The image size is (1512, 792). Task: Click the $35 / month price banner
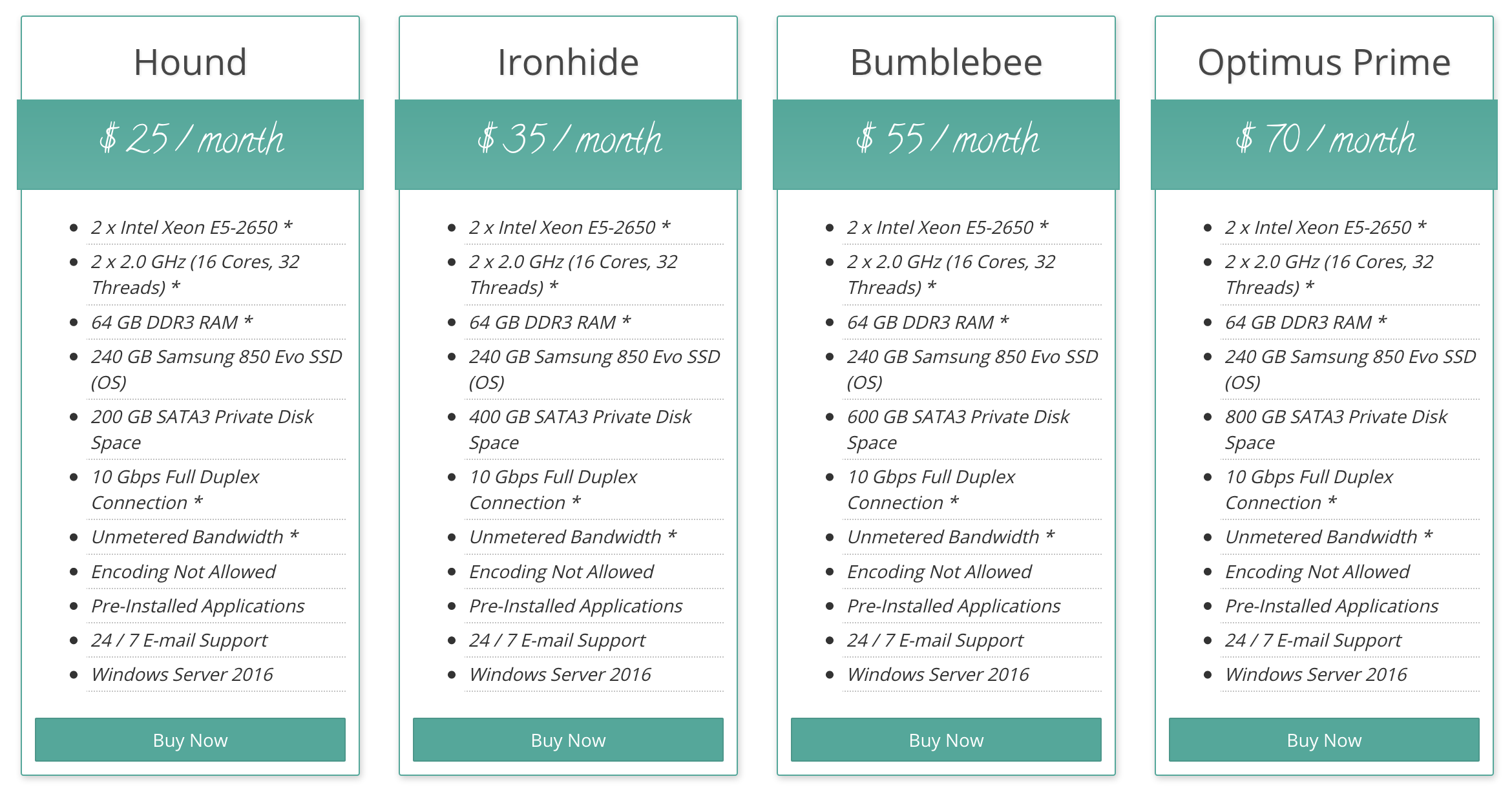pyautogui.click(x=569, y=140)
